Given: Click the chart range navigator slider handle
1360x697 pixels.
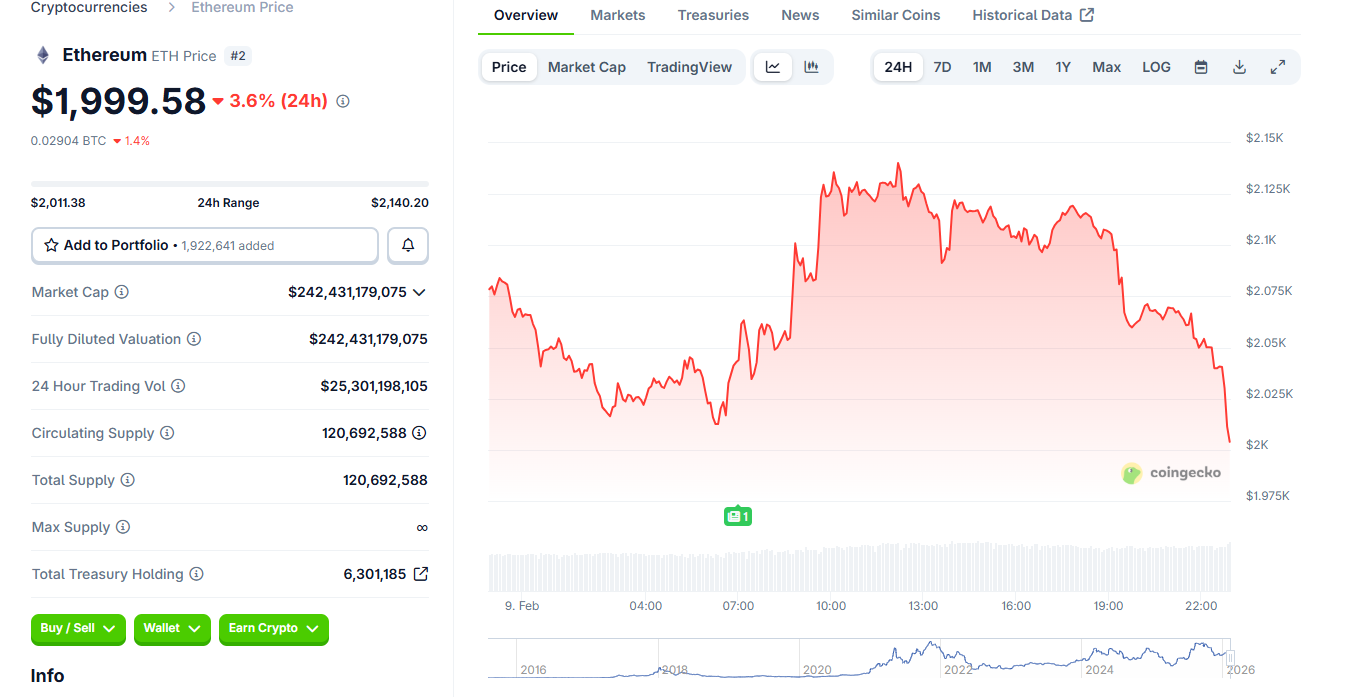Looking at the screenshot, I should click(x=1230, y=657).
